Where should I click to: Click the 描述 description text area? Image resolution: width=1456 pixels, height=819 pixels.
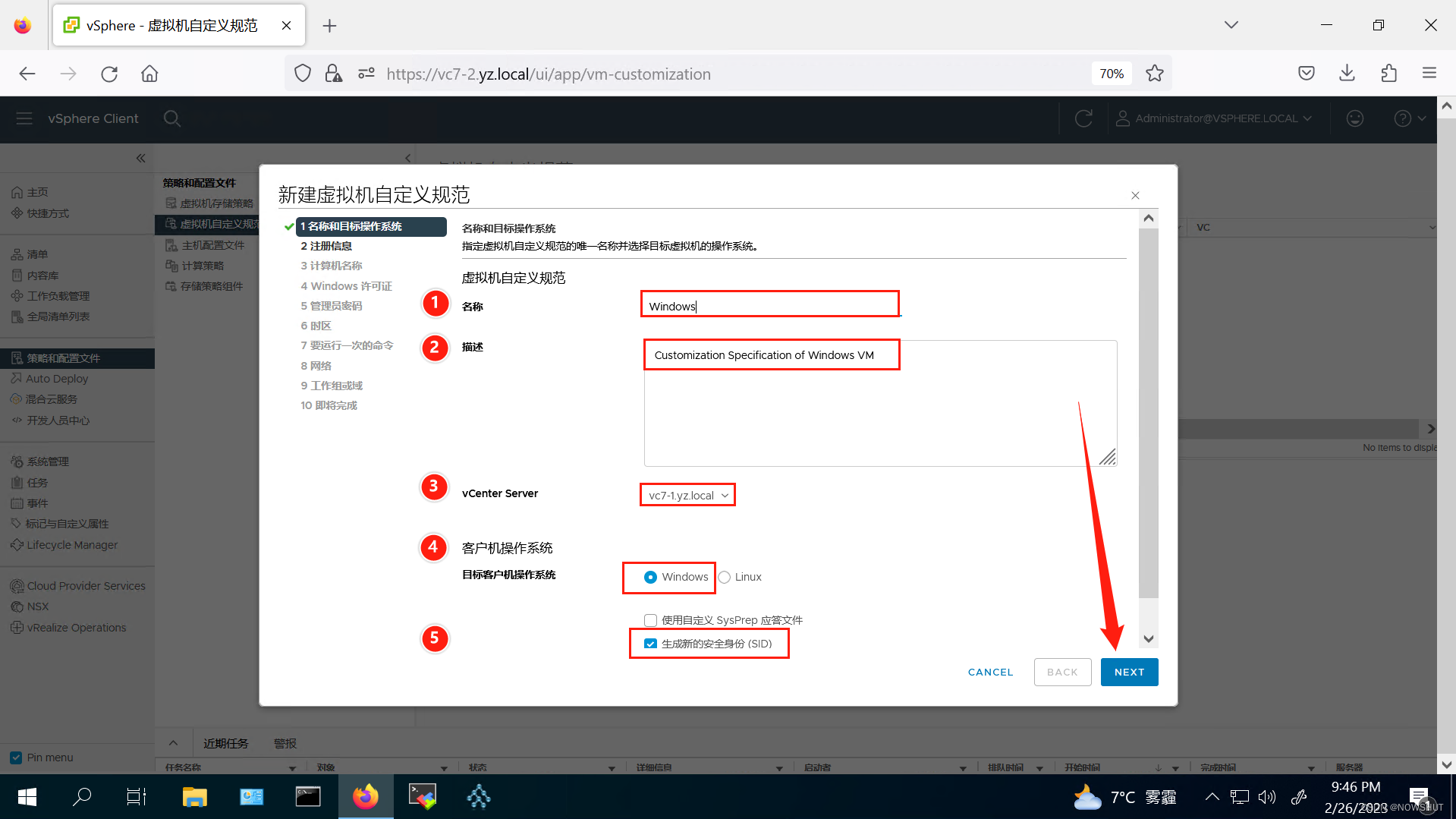click(x=880, y=404)
